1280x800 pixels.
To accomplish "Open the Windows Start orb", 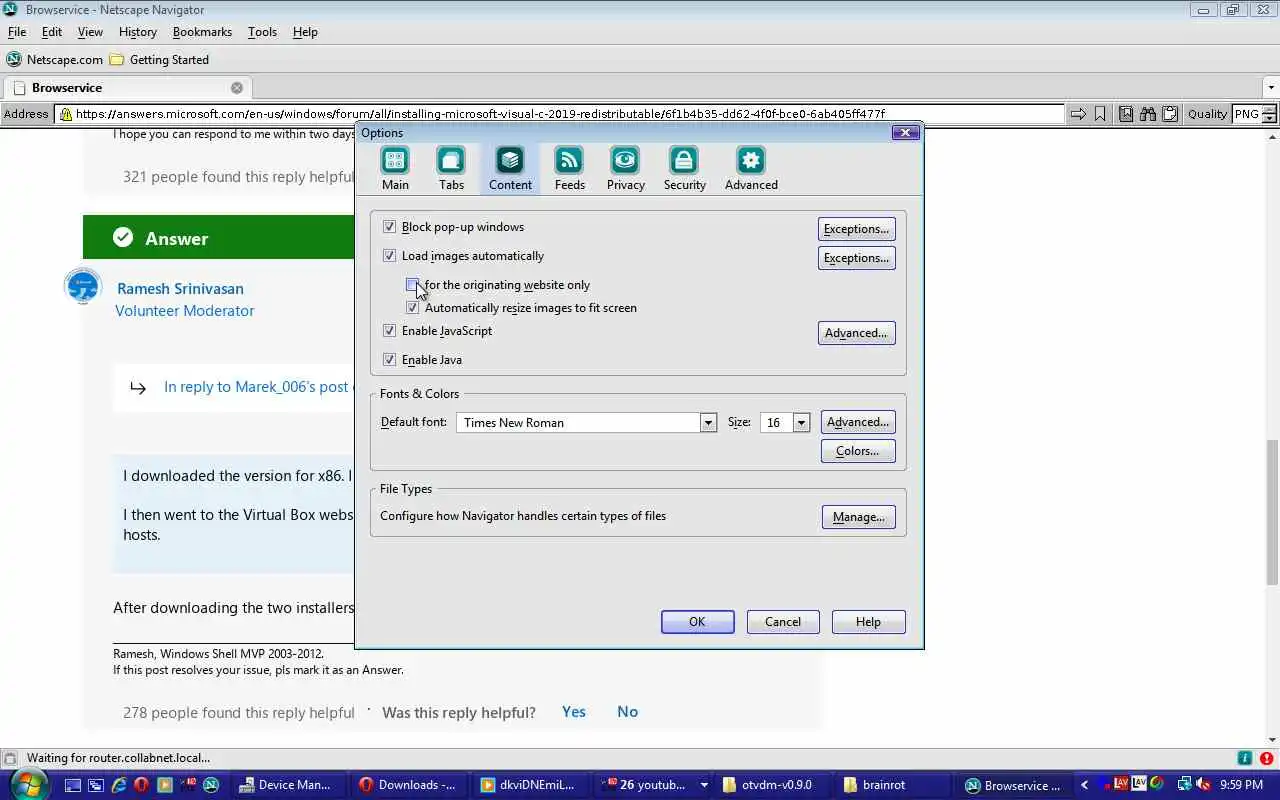I will [28, 784].
